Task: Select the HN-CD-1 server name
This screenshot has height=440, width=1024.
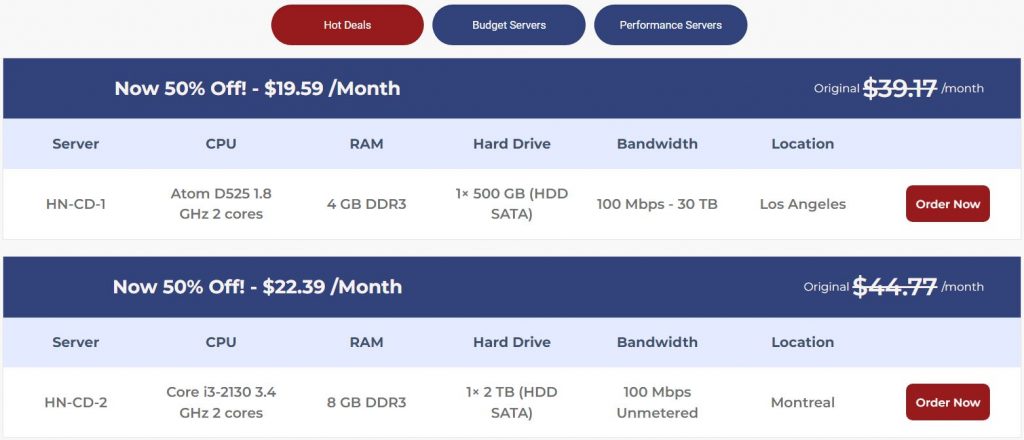Action: coord(76,204)
